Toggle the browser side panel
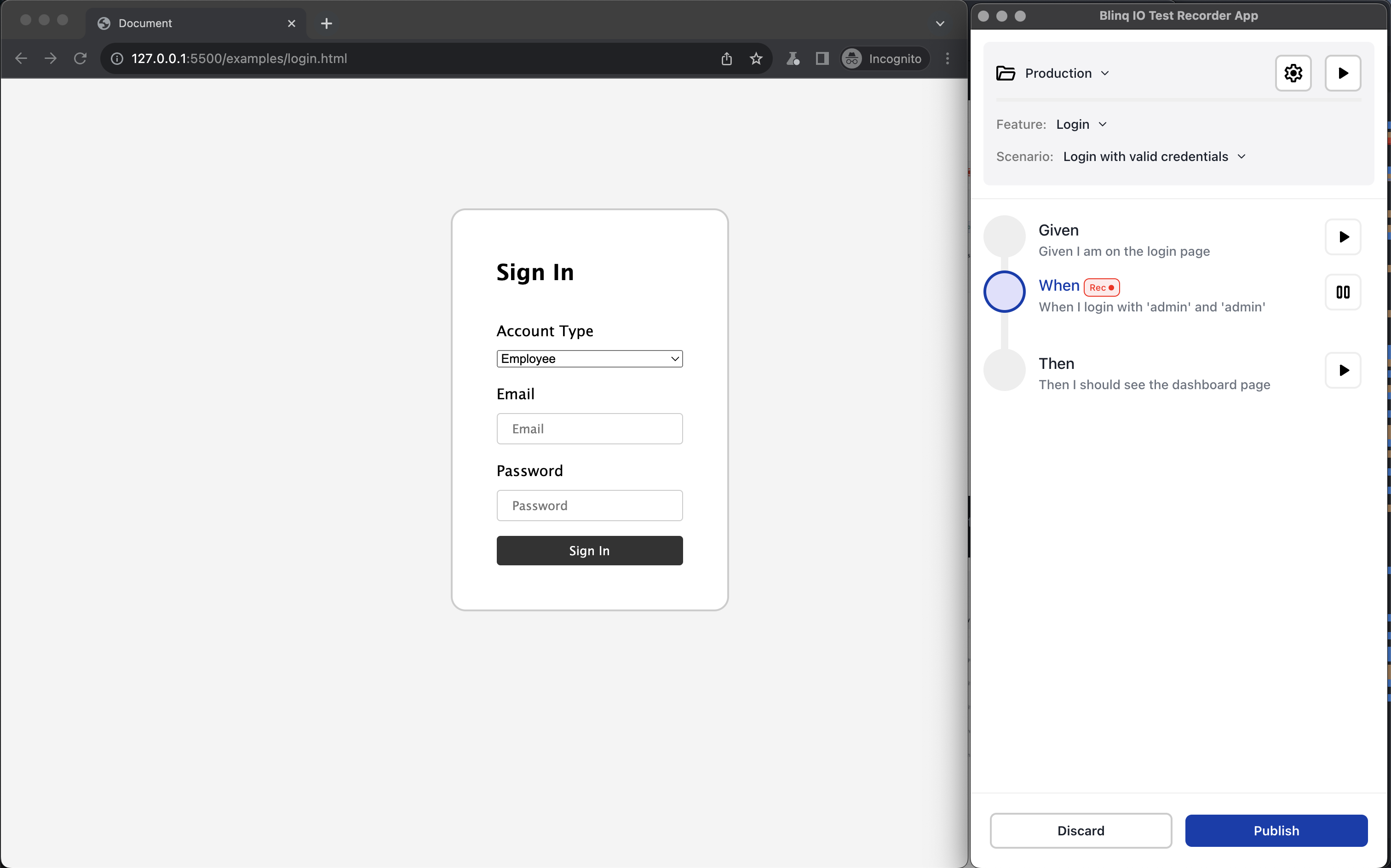This screenshot has height=868, width=1391. 822,58
